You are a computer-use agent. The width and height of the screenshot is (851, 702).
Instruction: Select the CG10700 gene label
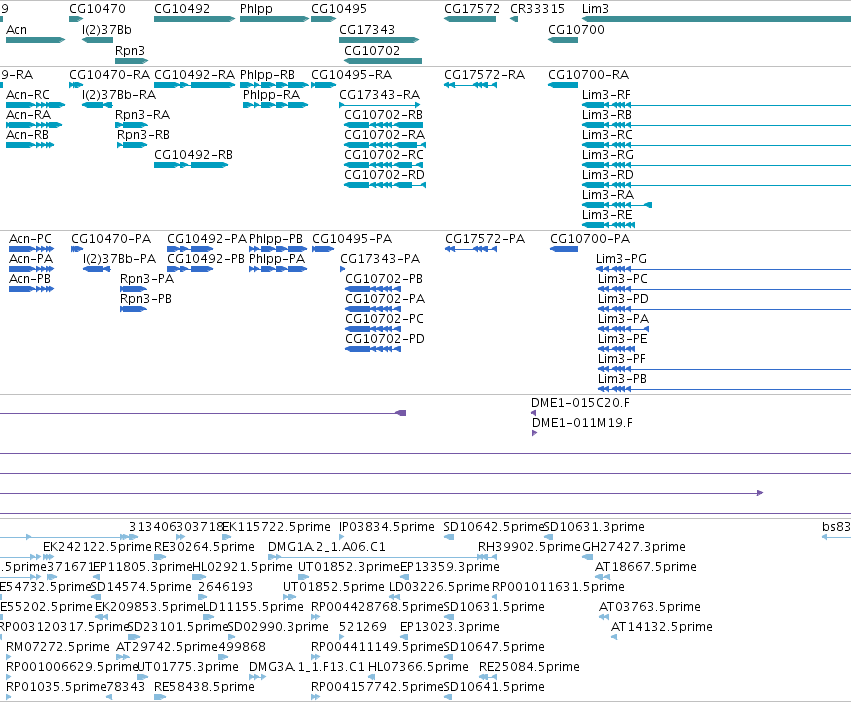[576, 30]
